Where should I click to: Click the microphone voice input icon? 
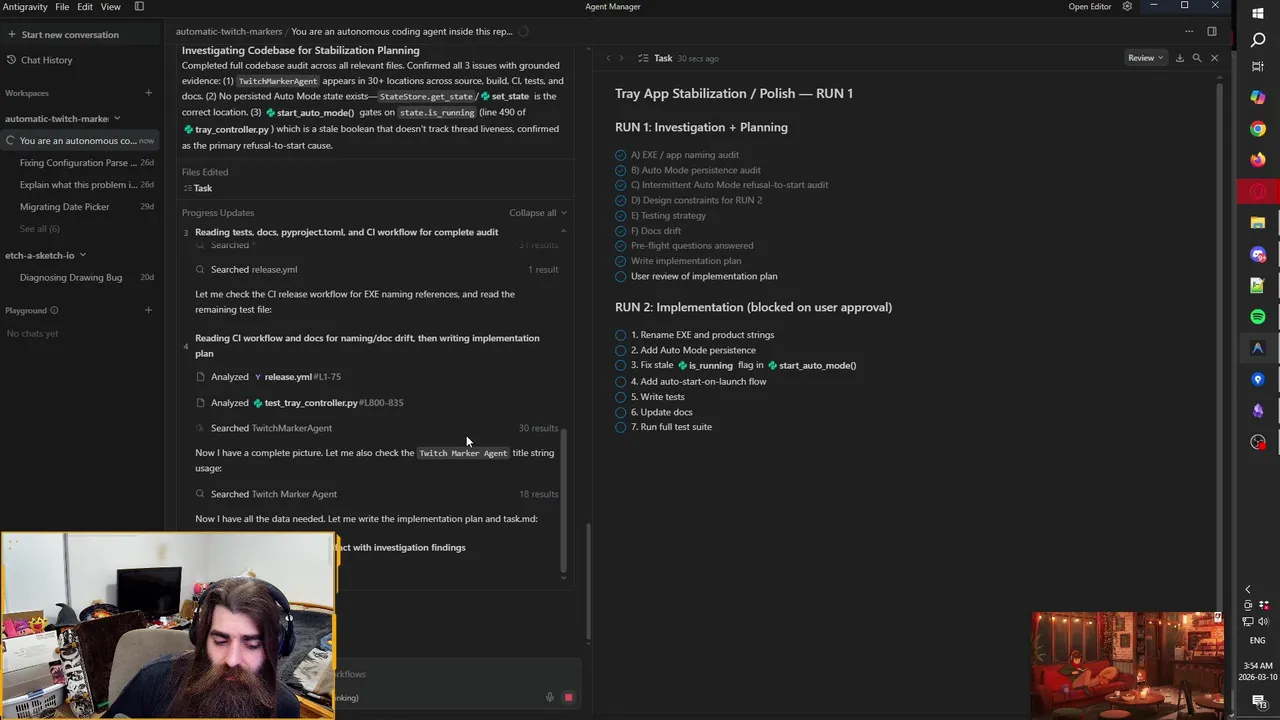tap(549, 697)
